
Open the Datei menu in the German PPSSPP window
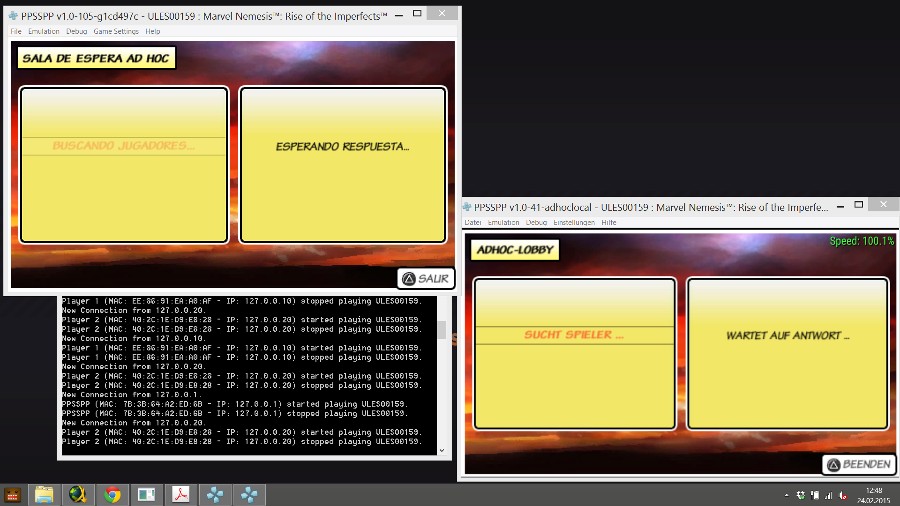[473, 222]
